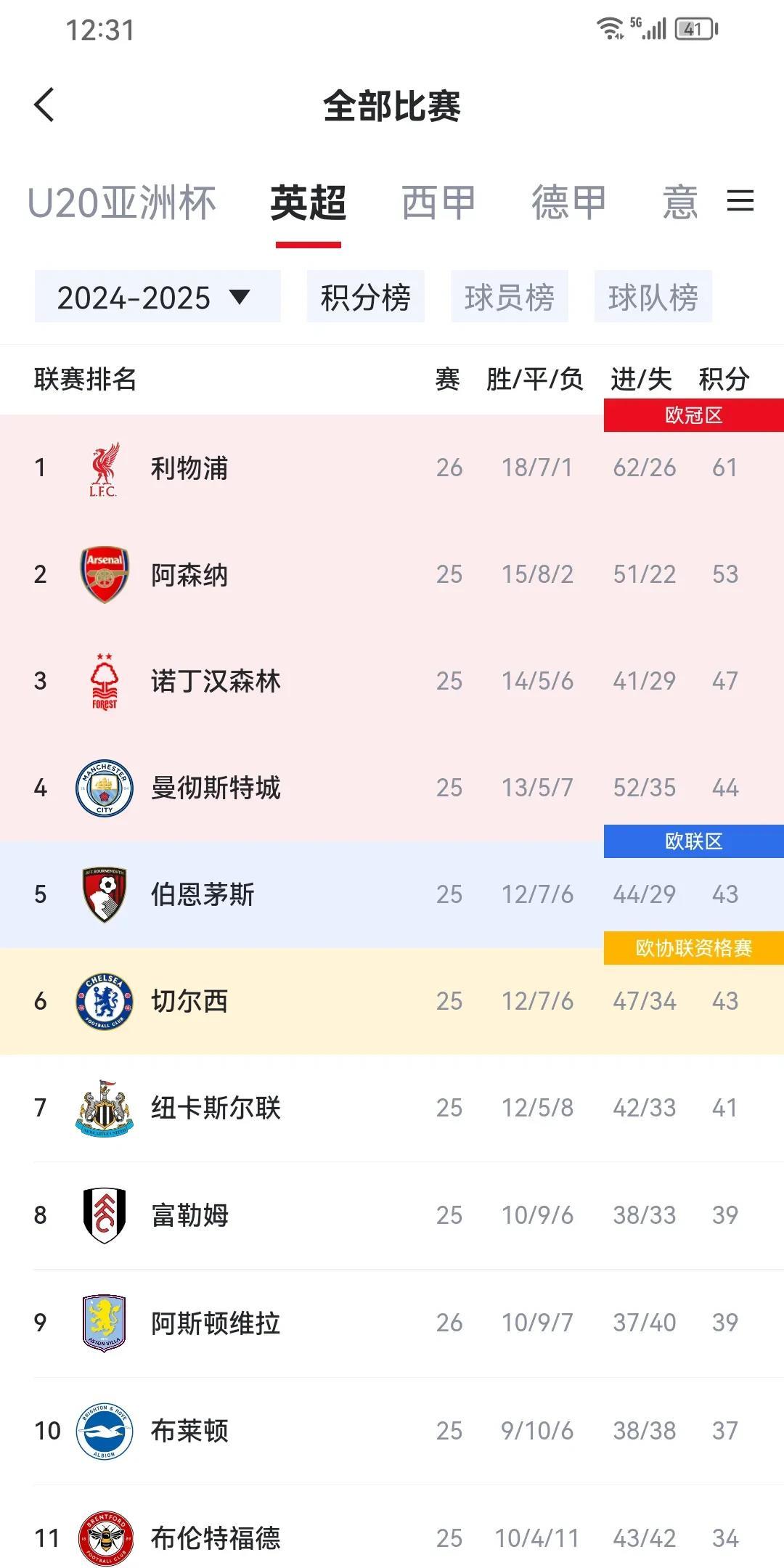Screen dimensions: 784x1568
Task: Tap the 阿斯顿维拉 team name
Action: point(216,1323)
